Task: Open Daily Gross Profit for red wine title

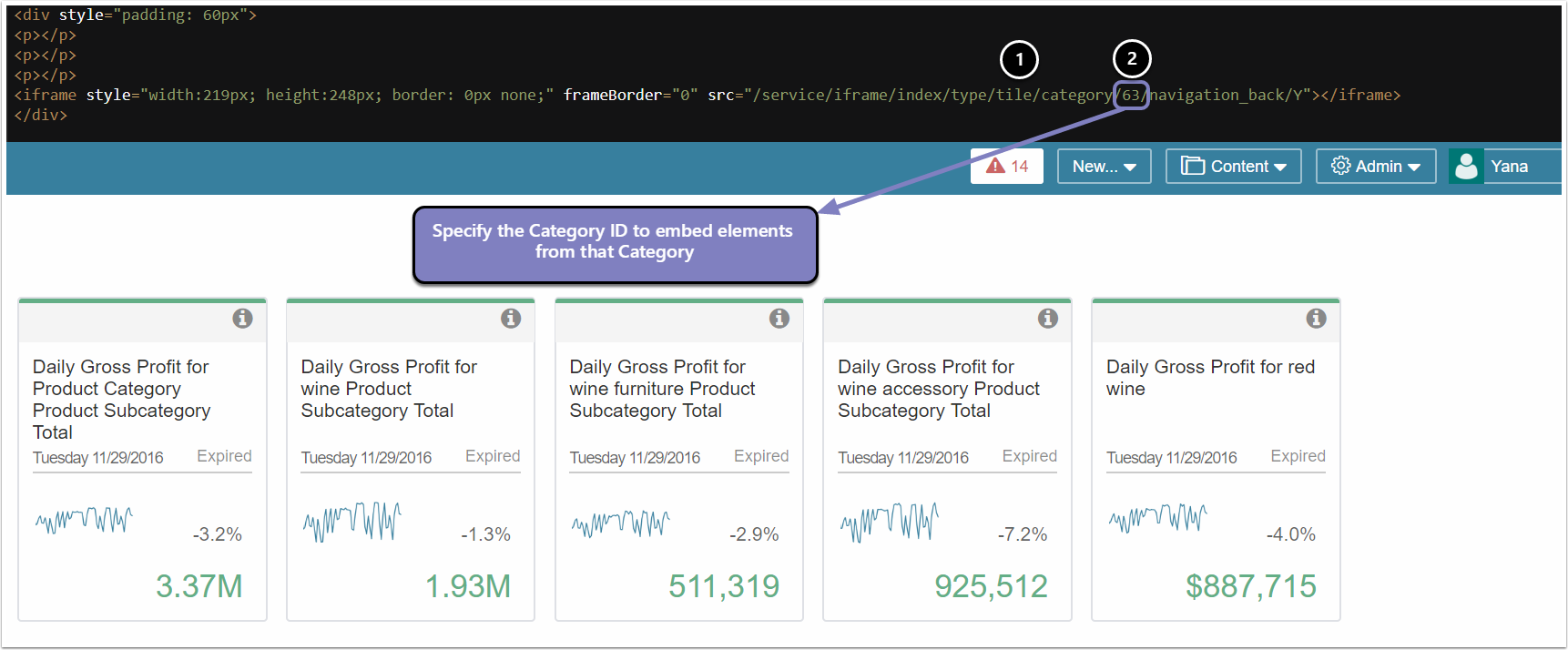Action: point(1210,378)
